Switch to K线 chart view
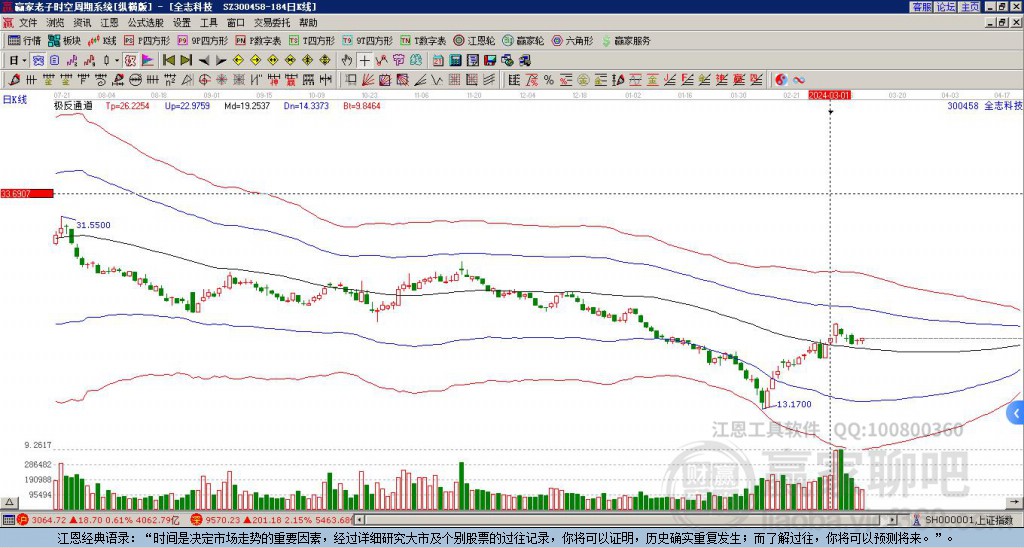Screen dimensions: 1024x548 (103, 40)
